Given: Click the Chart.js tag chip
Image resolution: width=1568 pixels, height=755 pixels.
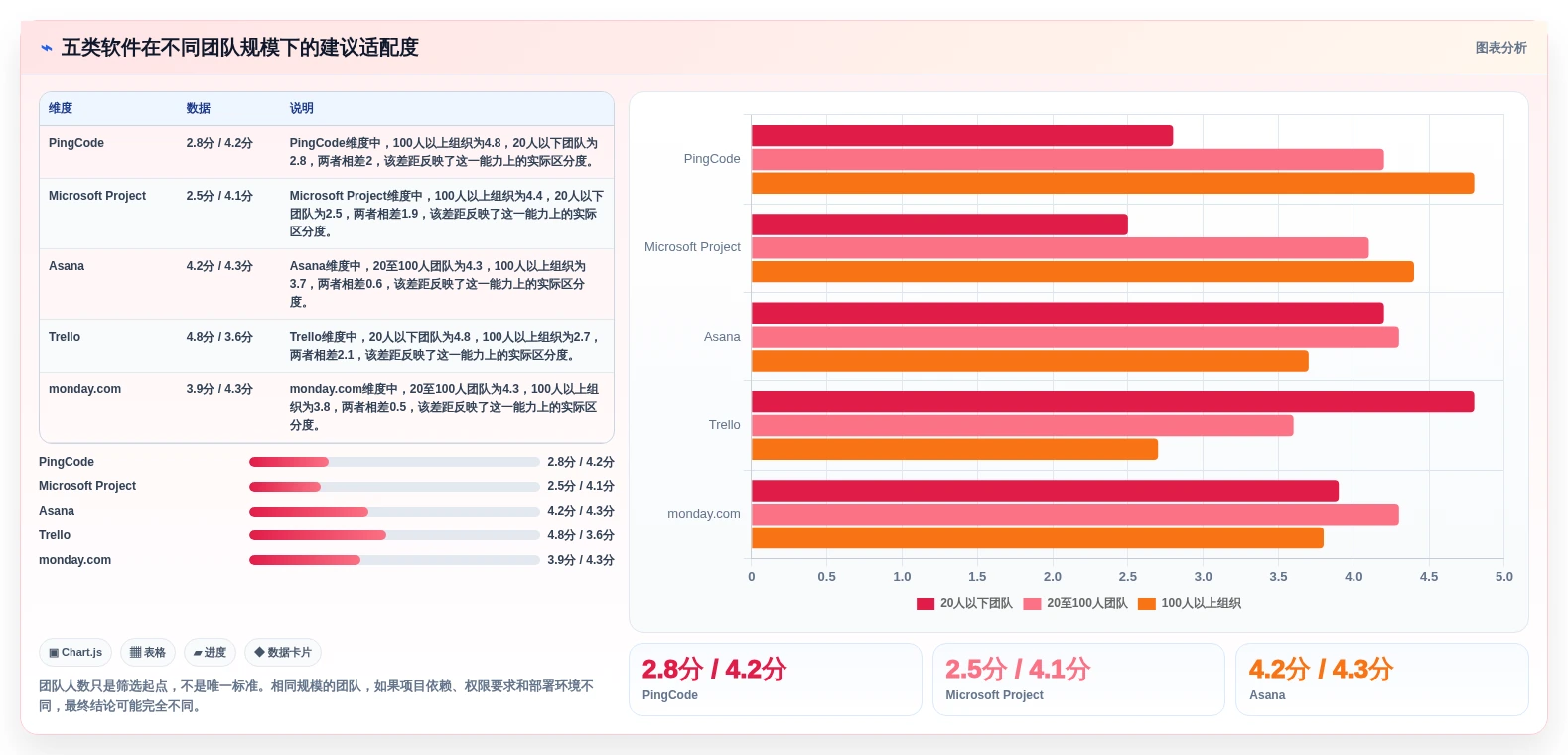Looking at the screenshot, I should (75, 653).
